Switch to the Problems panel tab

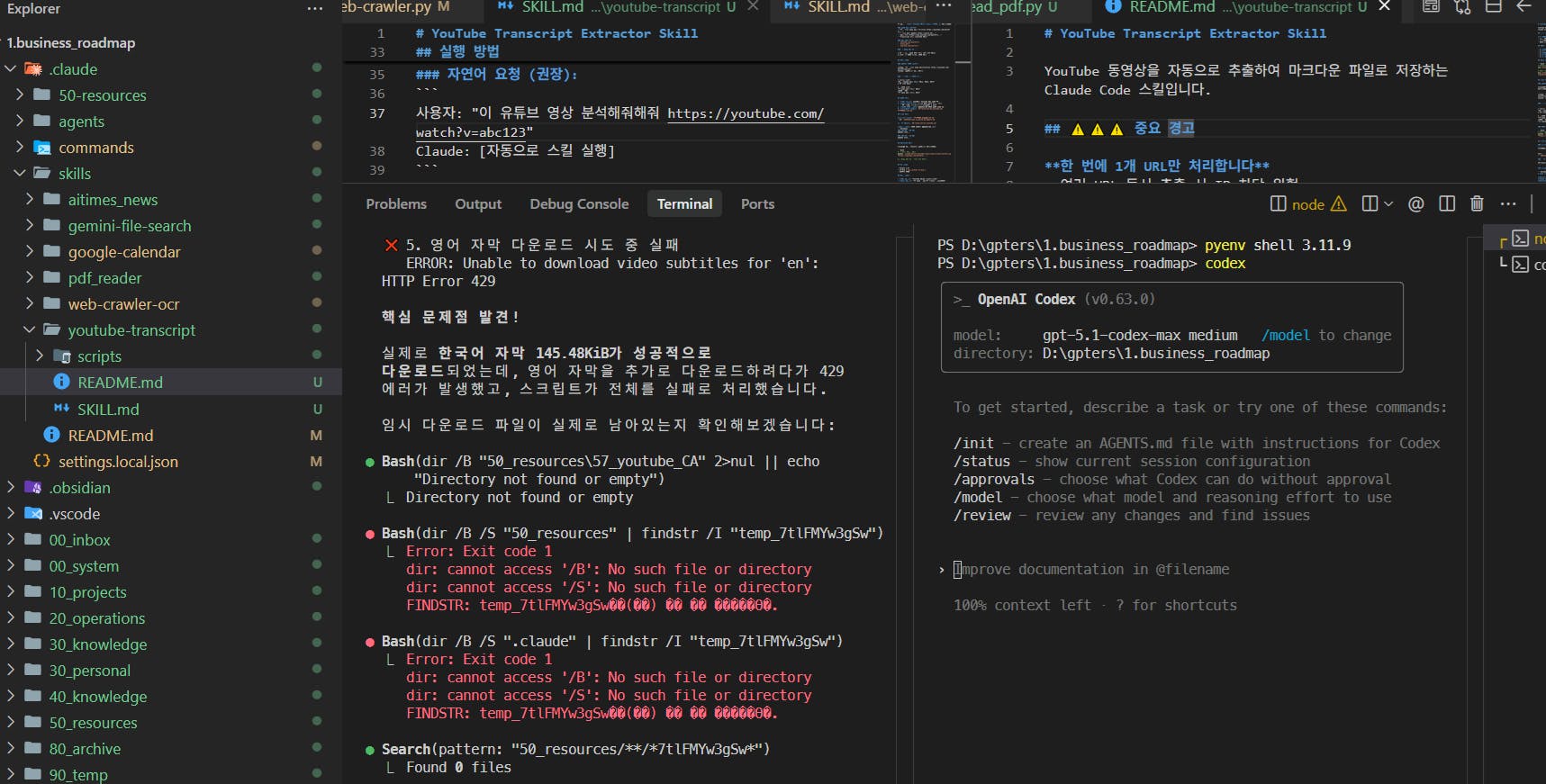396,204
